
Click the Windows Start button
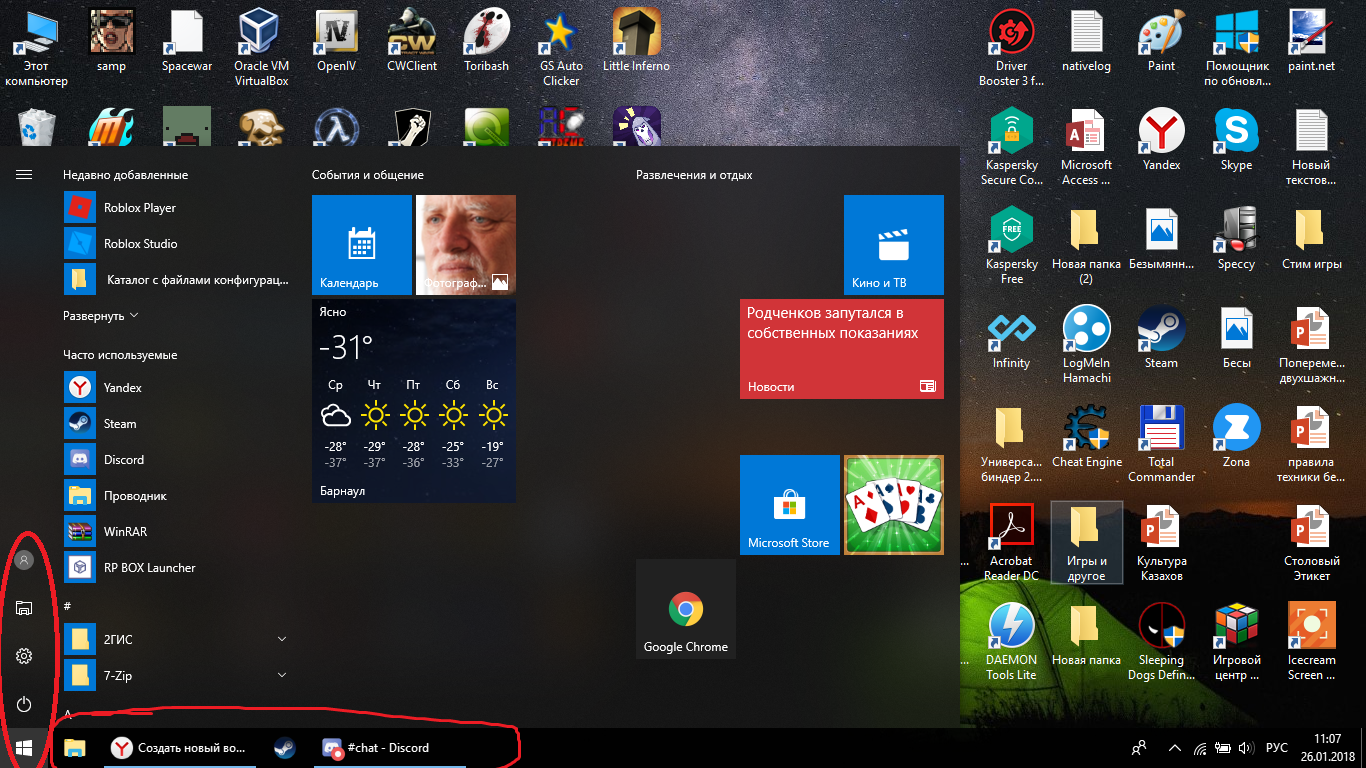click(24, 748)
